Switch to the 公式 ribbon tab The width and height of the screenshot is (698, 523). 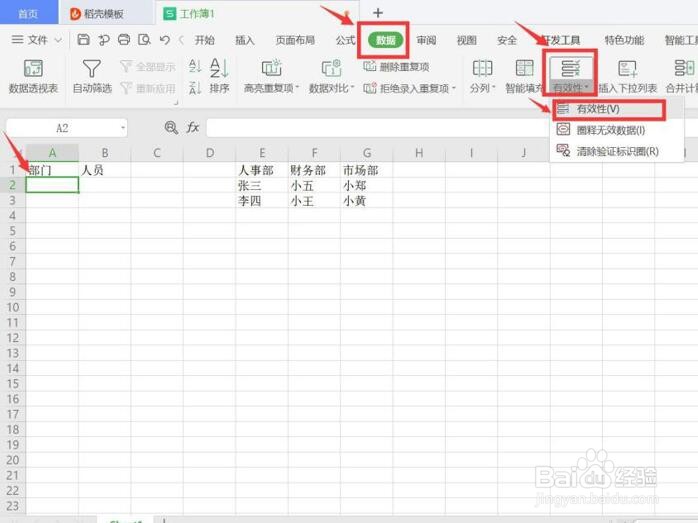pyautogui.click(x=346, y=40)
